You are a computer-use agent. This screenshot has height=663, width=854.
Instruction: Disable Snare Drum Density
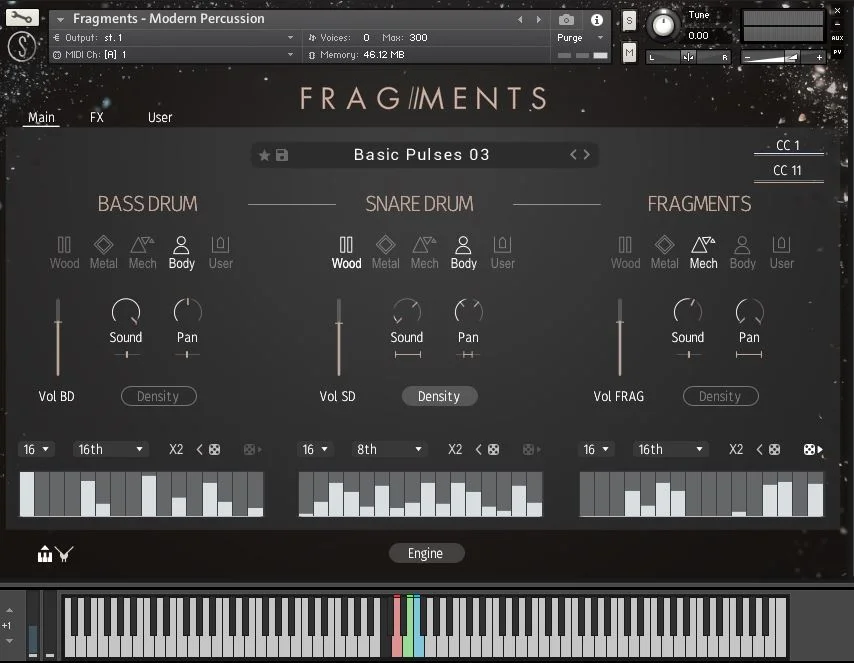[440, 396]
